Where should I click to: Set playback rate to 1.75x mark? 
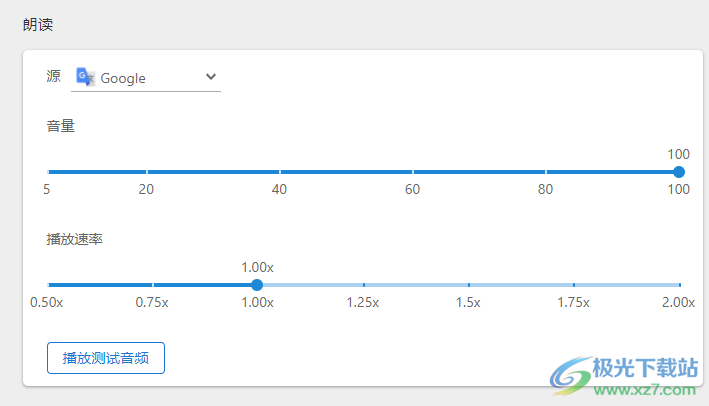coord(574,285)
